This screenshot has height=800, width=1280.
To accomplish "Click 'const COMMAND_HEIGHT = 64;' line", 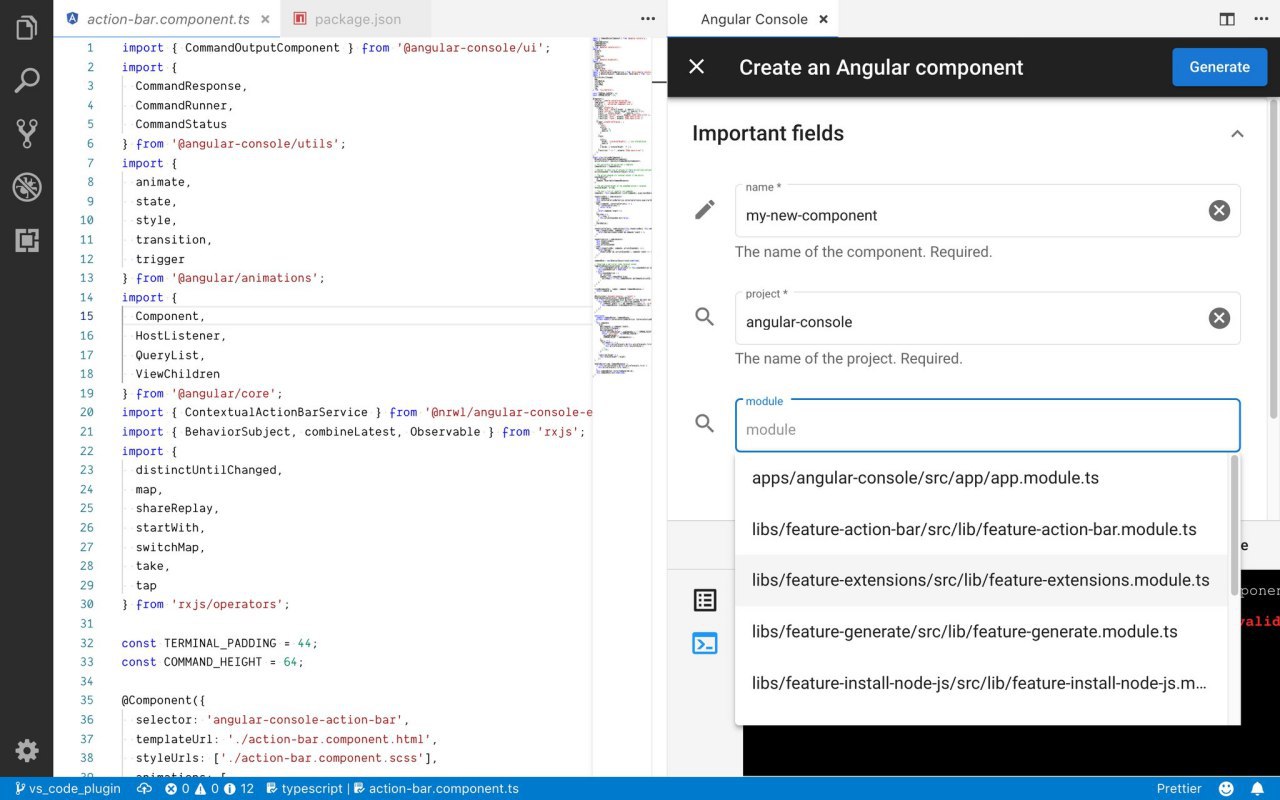I will click(212, 662).
